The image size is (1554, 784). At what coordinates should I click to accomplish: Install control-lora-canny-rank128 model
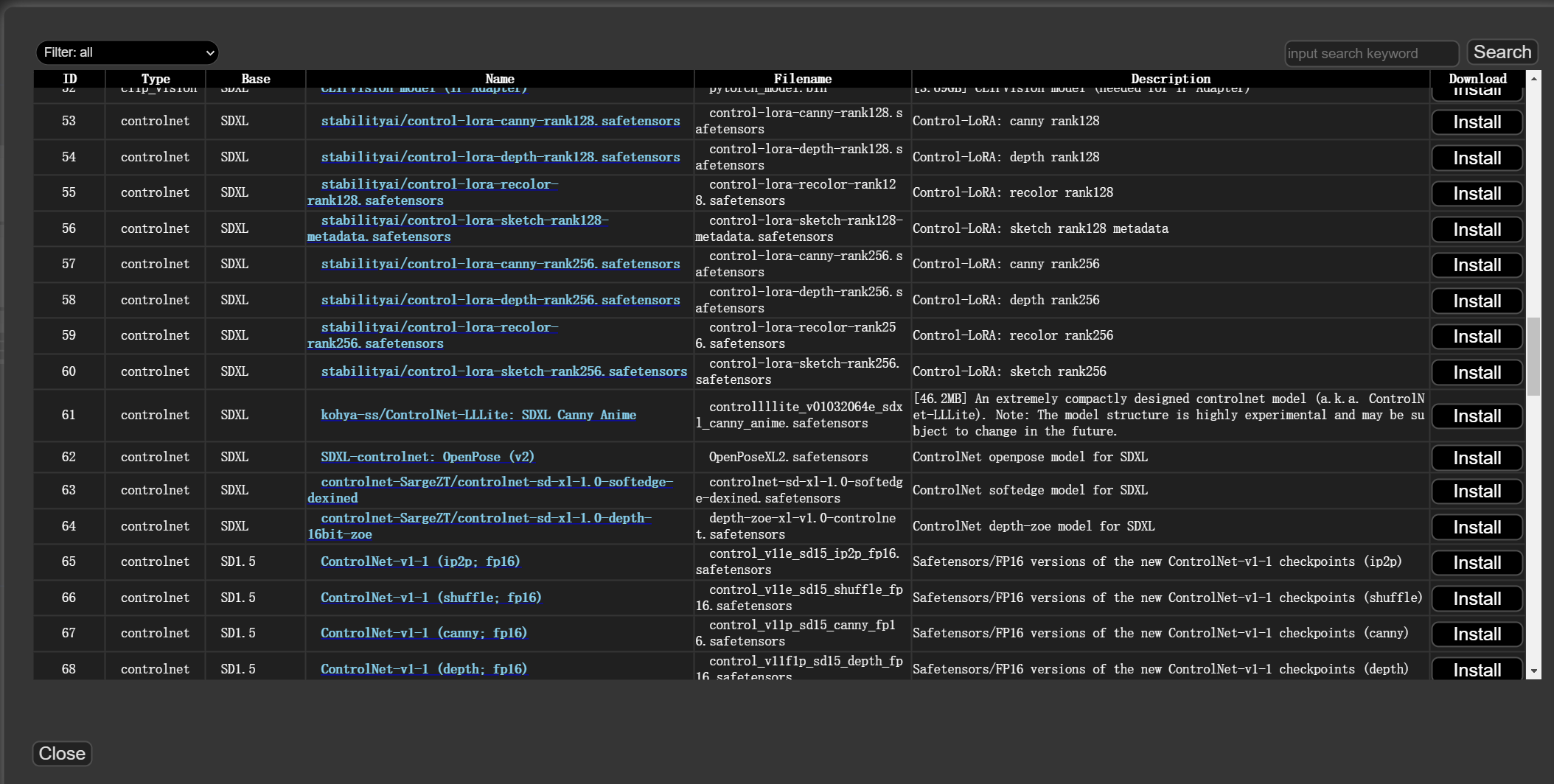click(1477, 122)
